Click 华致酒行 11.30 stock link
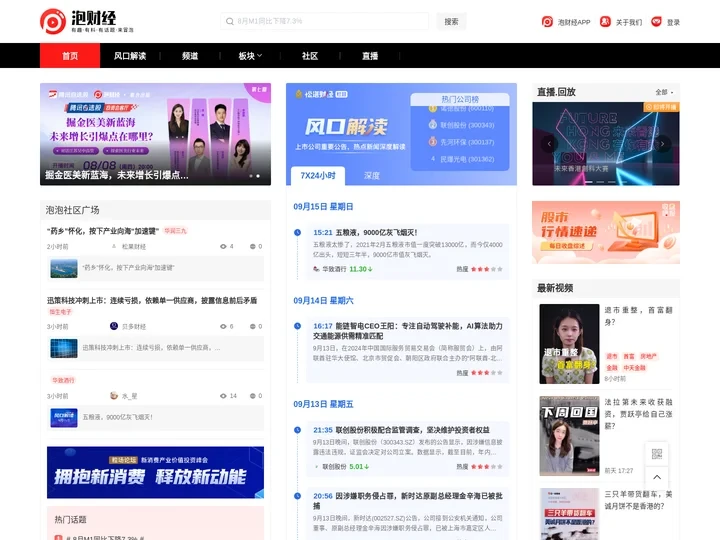 tap(343, 269)
